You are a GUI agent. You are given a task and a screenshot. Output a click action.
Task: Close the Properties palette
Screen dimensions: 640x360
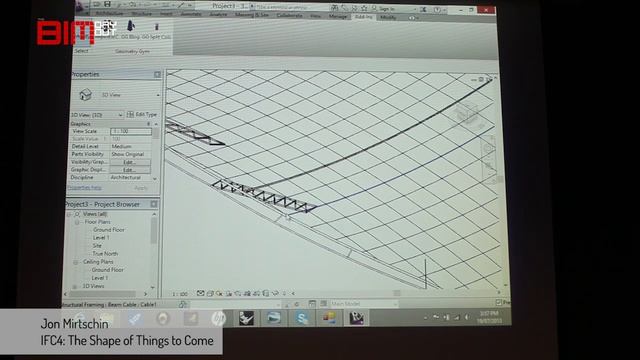tap(157, 74)
